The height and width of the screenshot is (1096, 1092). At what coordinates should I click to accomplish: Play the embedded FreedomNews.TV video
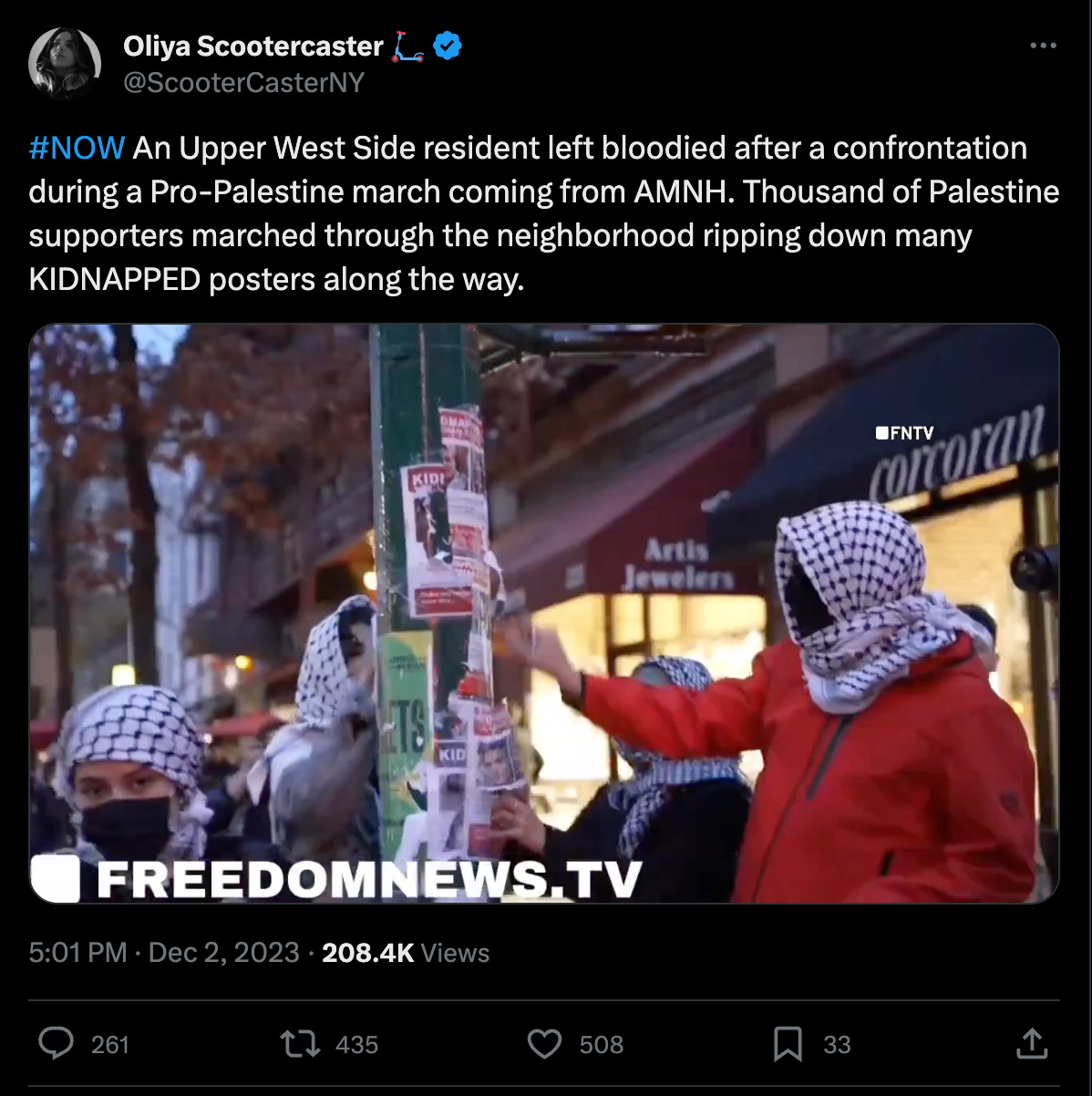(x=544, y=614)
